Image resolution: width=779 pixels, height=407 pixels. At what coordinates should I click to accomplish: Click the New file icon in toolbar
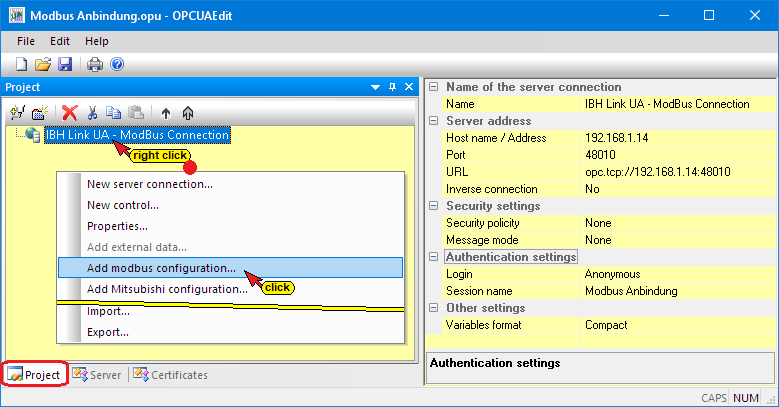(x=21, y=64)
